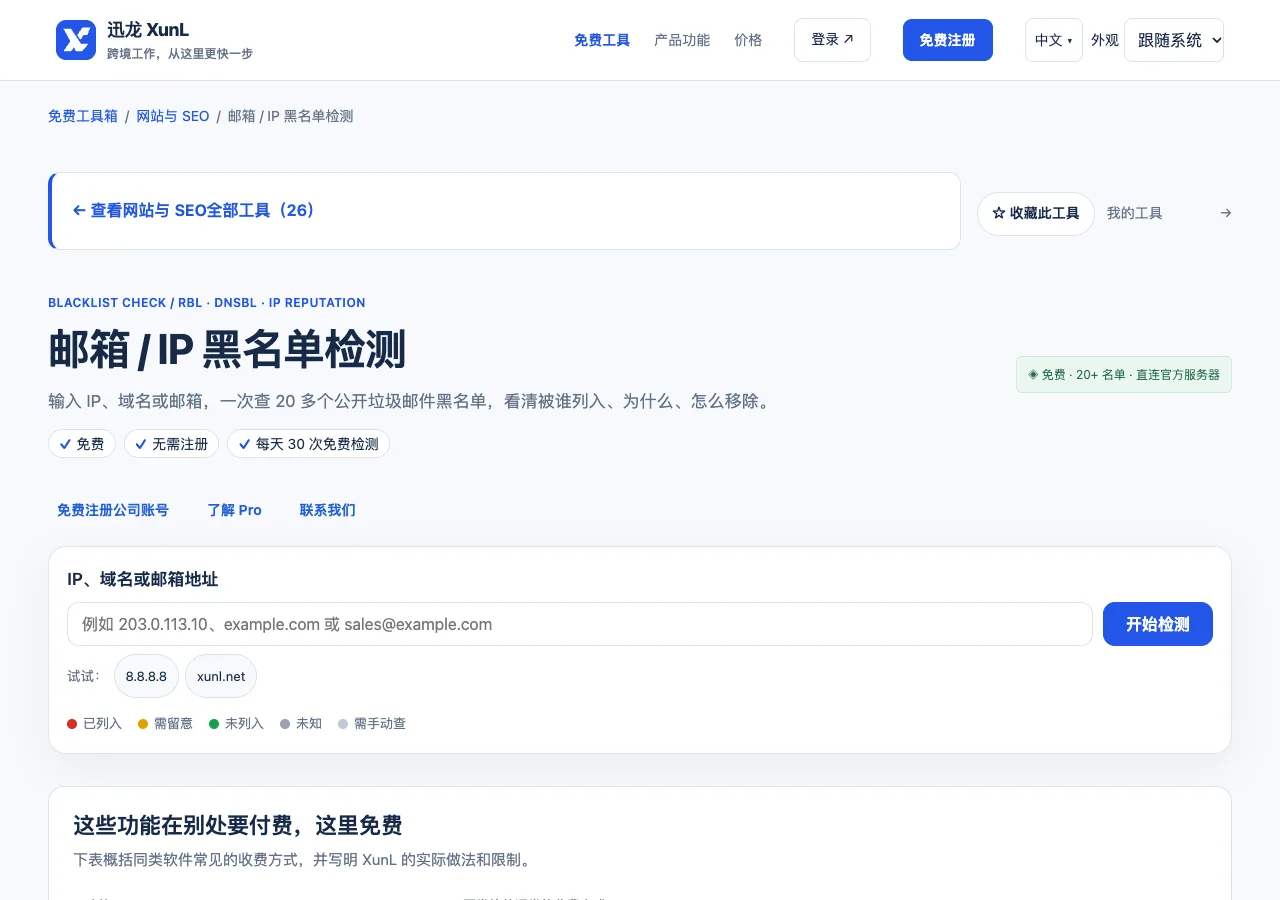1280x900 pixels.
Task: Open the 跟随系统 appearance dropdown
Action: point(1174,40)
